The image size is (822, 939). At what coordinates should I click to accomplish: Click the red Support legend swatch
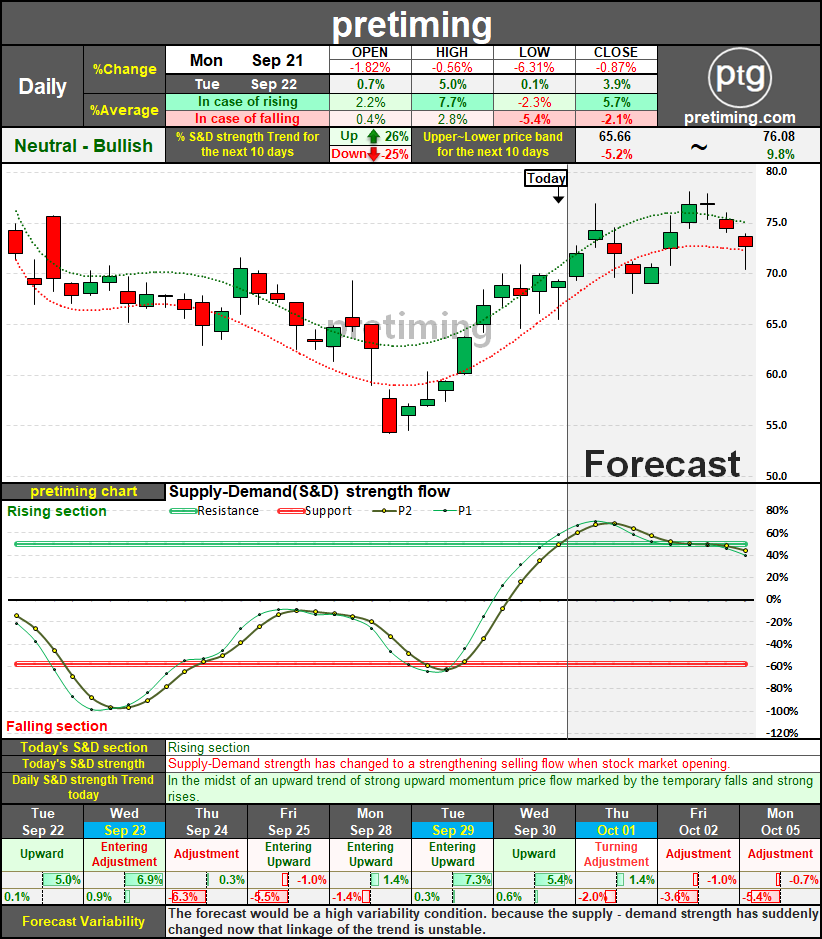[292, 511]
